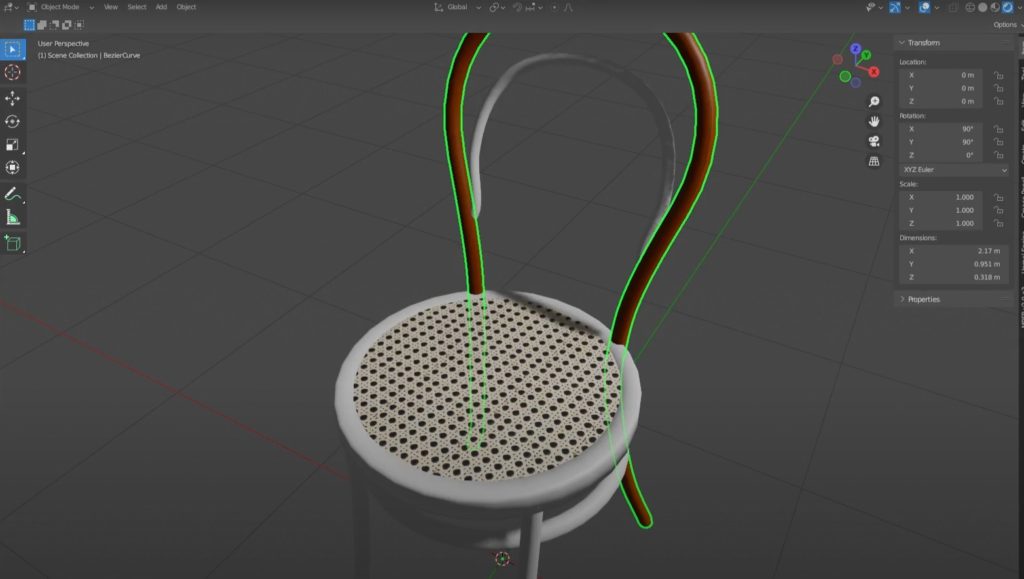Activate the Rotate tool
Screen dimensions: 1024x579
(13, 121)
